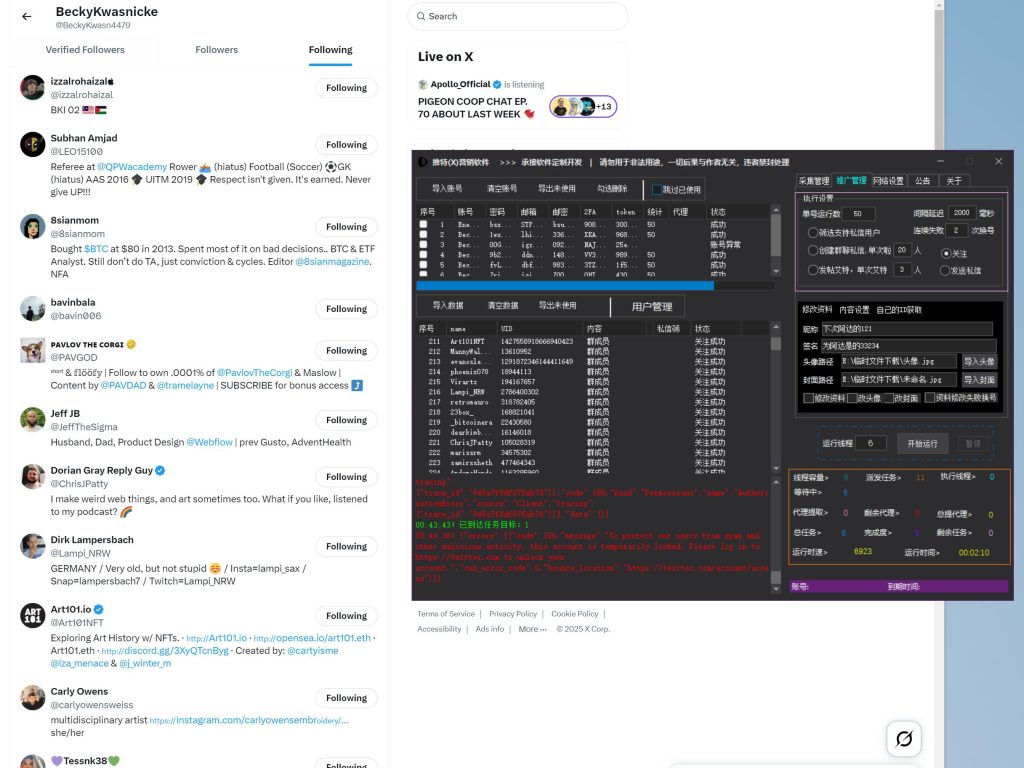The height and width of the screenshot is (768, 1024).
Task: Click the account list scrollbar down arrow
Action: pos(775,272)
